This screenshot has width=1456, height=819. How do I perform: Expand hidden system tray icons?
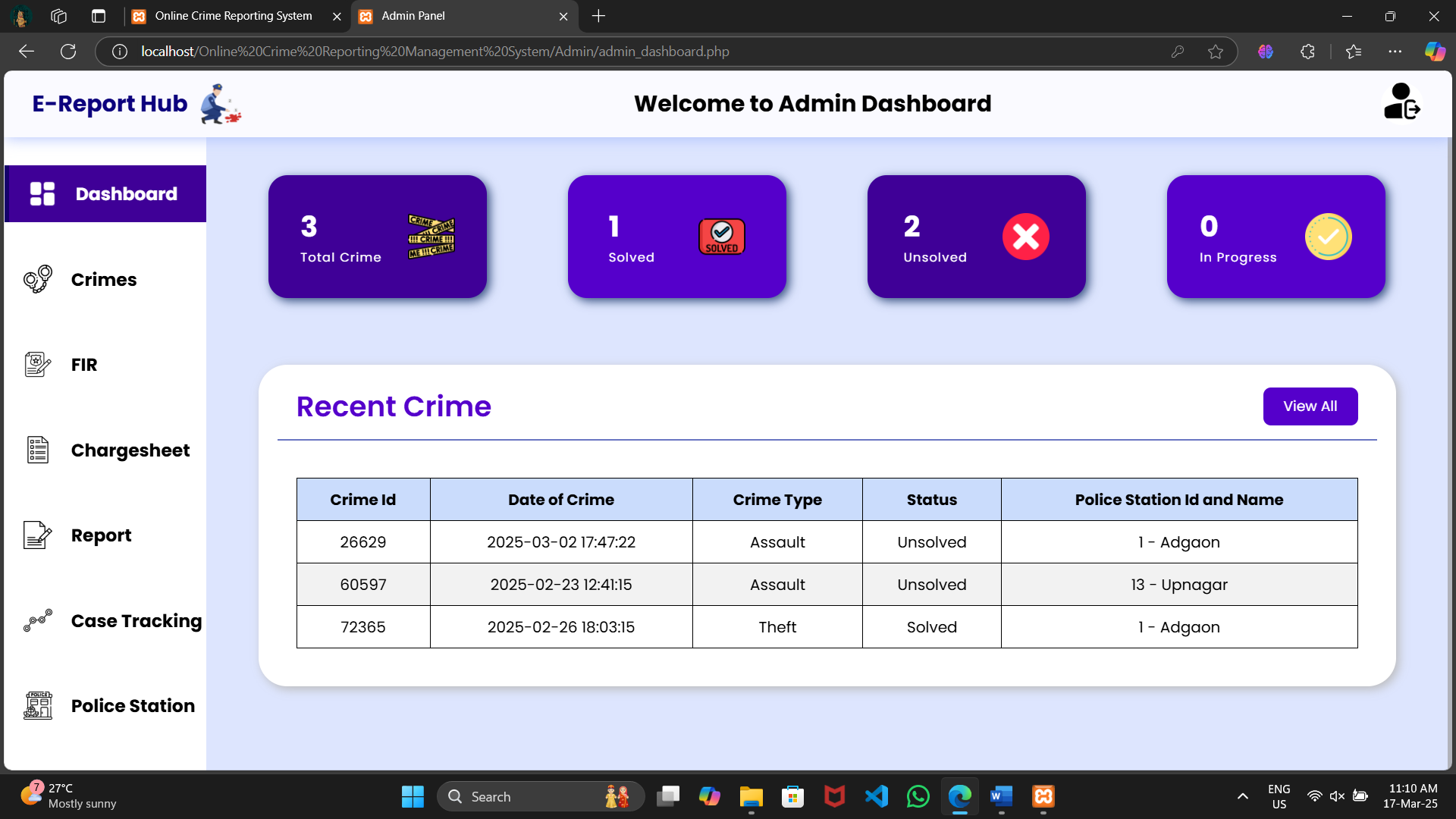point(1242,796)
